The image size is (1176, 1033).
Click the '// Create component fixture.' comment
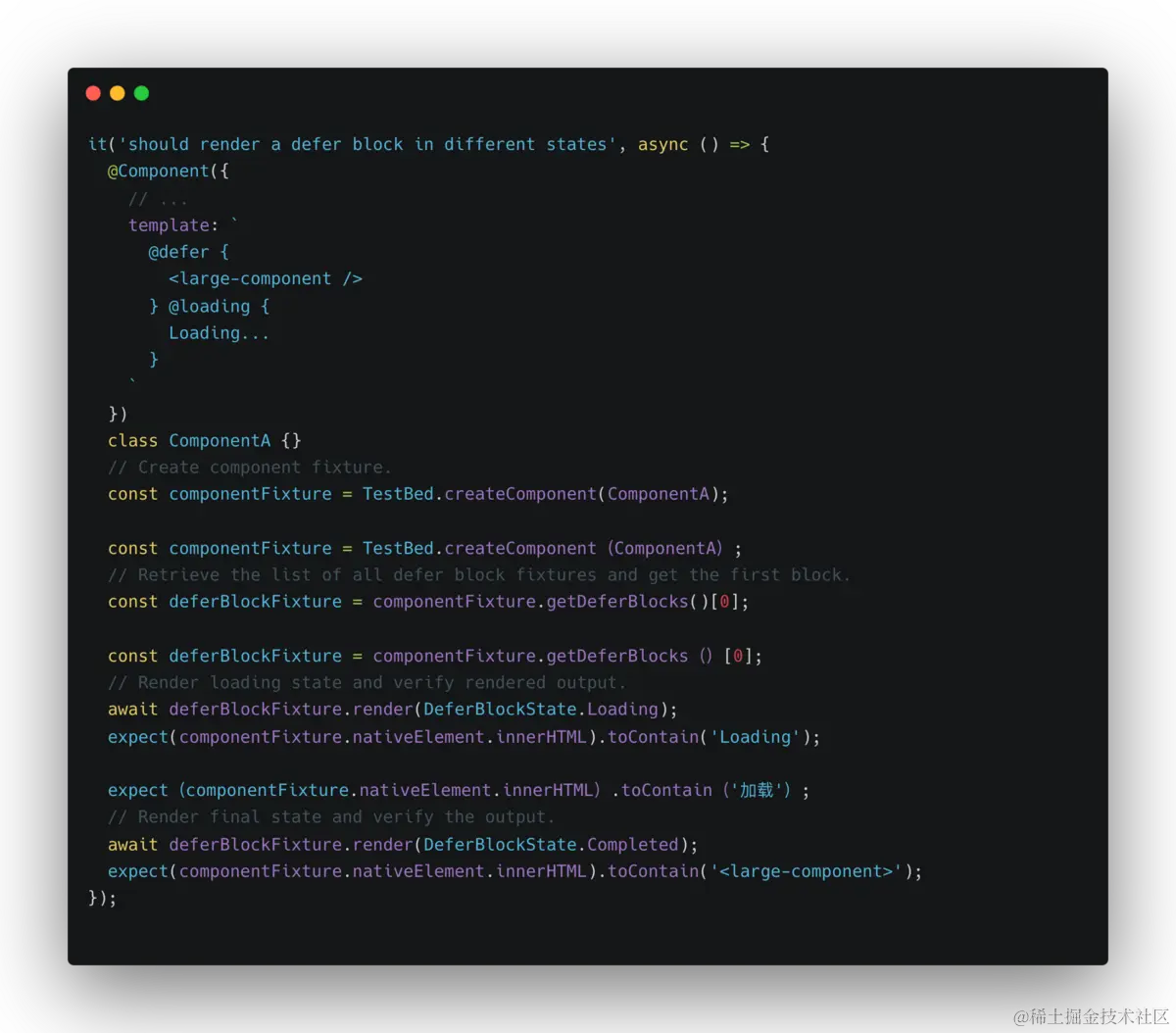click(x=250, y=467)
